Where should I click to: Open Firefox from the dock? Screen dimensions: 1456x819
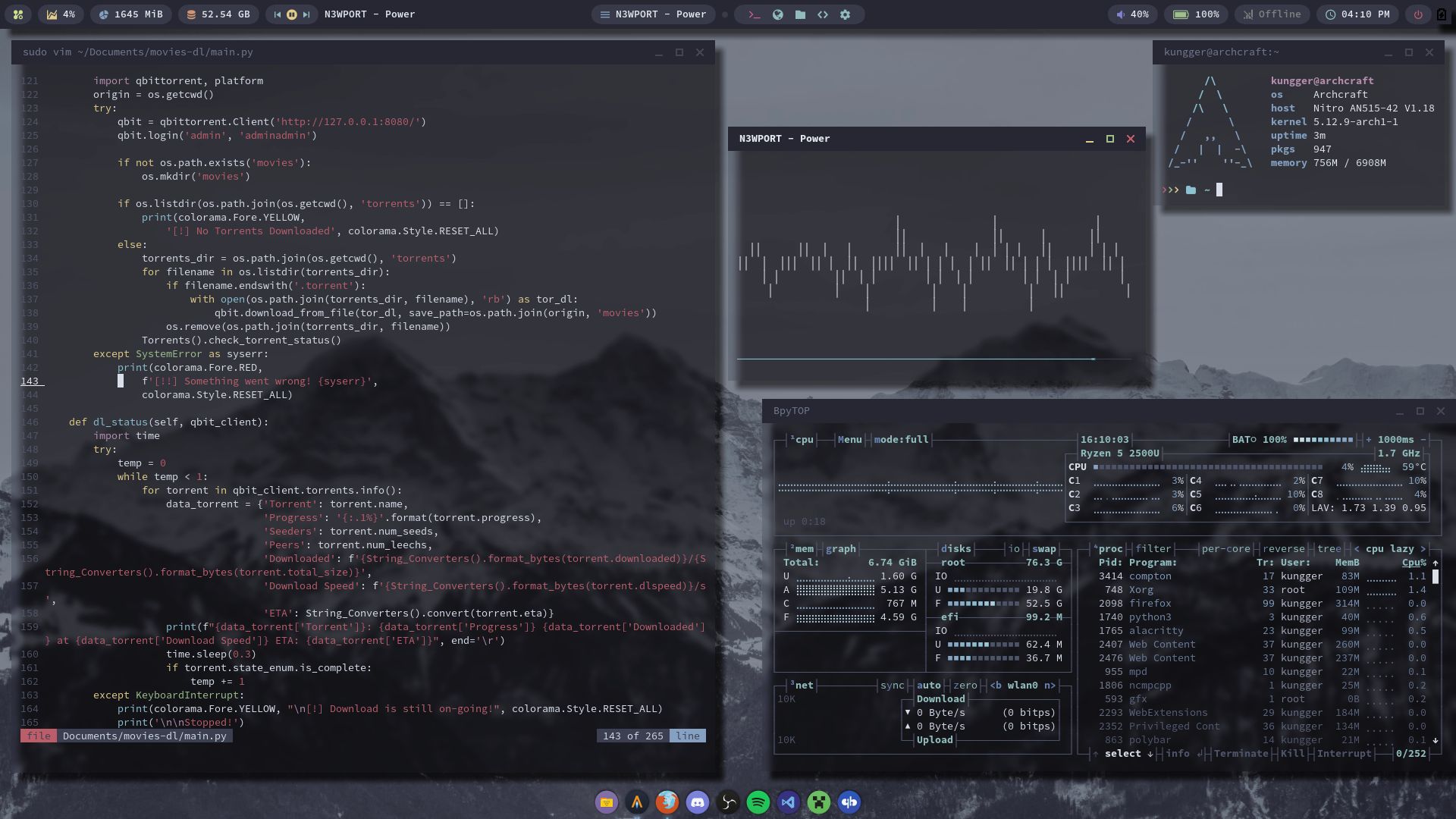[x=667, y=802]
